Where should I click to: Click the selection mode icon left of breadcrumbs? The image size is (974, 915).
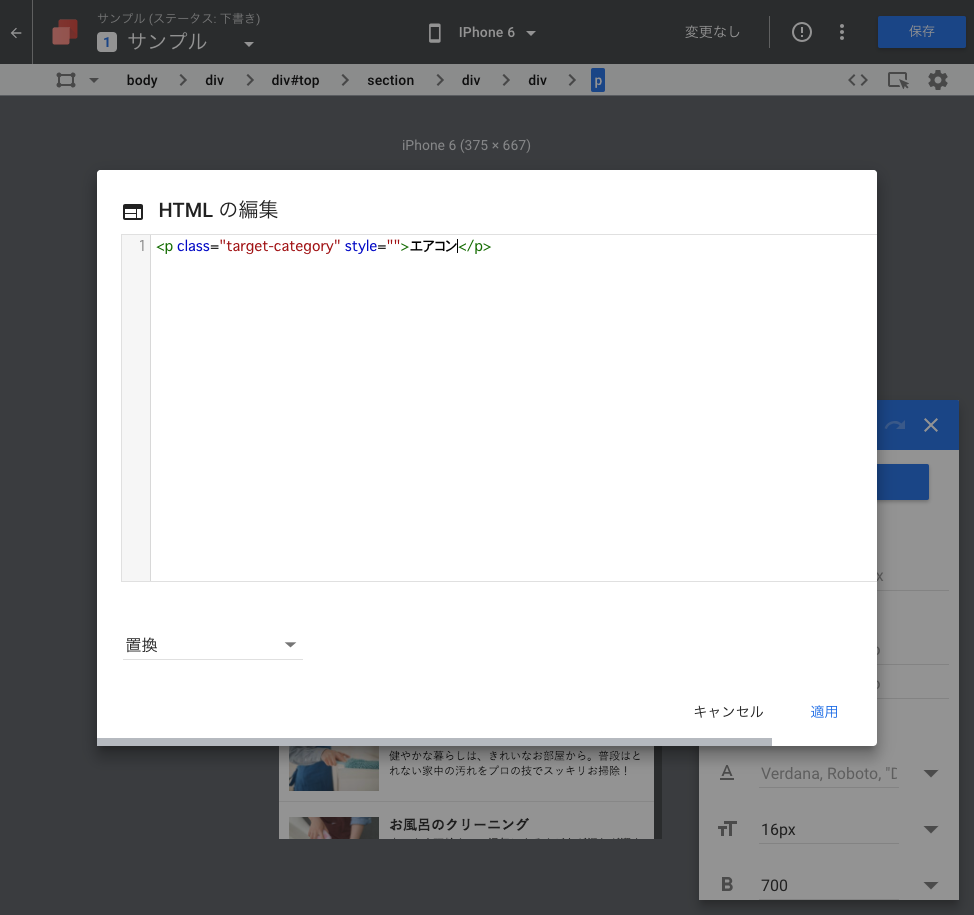click(67, 79)
